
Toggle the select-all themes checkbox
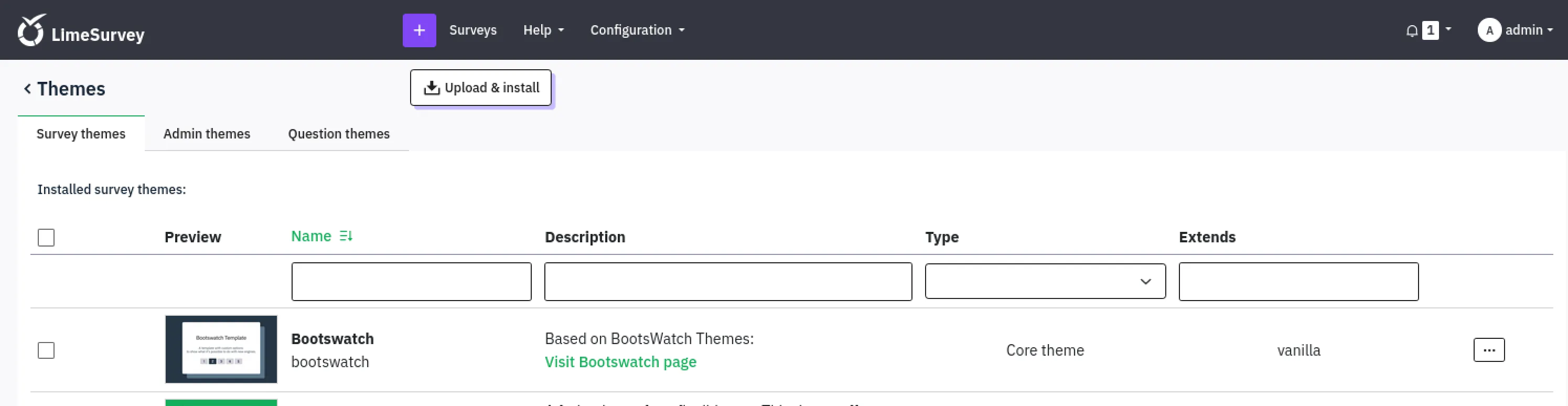click(46, 238)
